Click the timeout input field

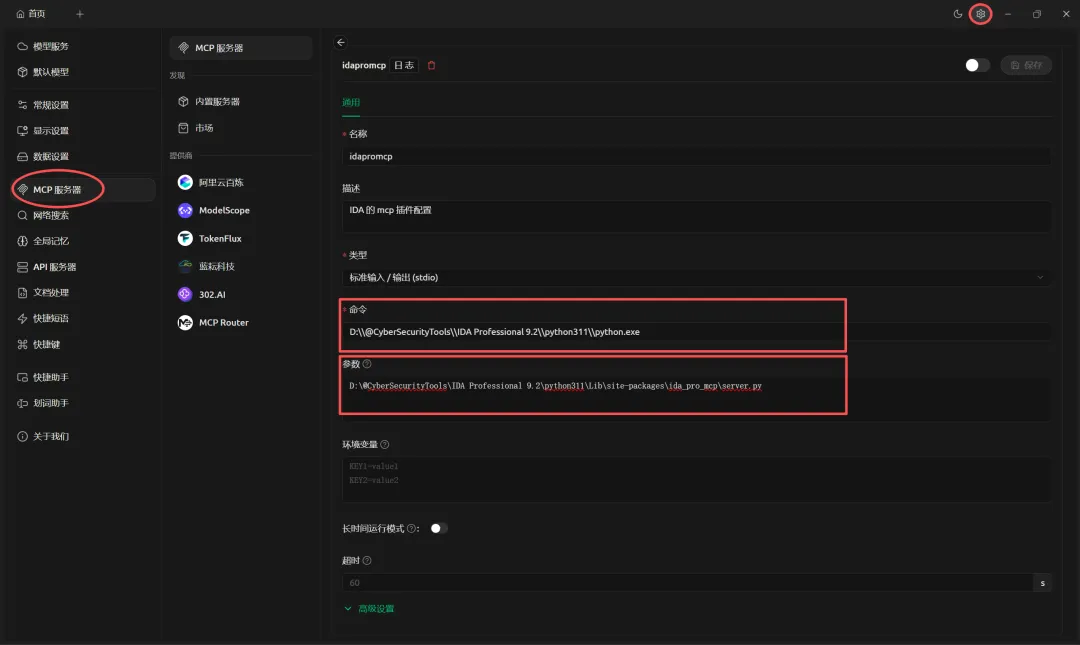coord(687,583)
